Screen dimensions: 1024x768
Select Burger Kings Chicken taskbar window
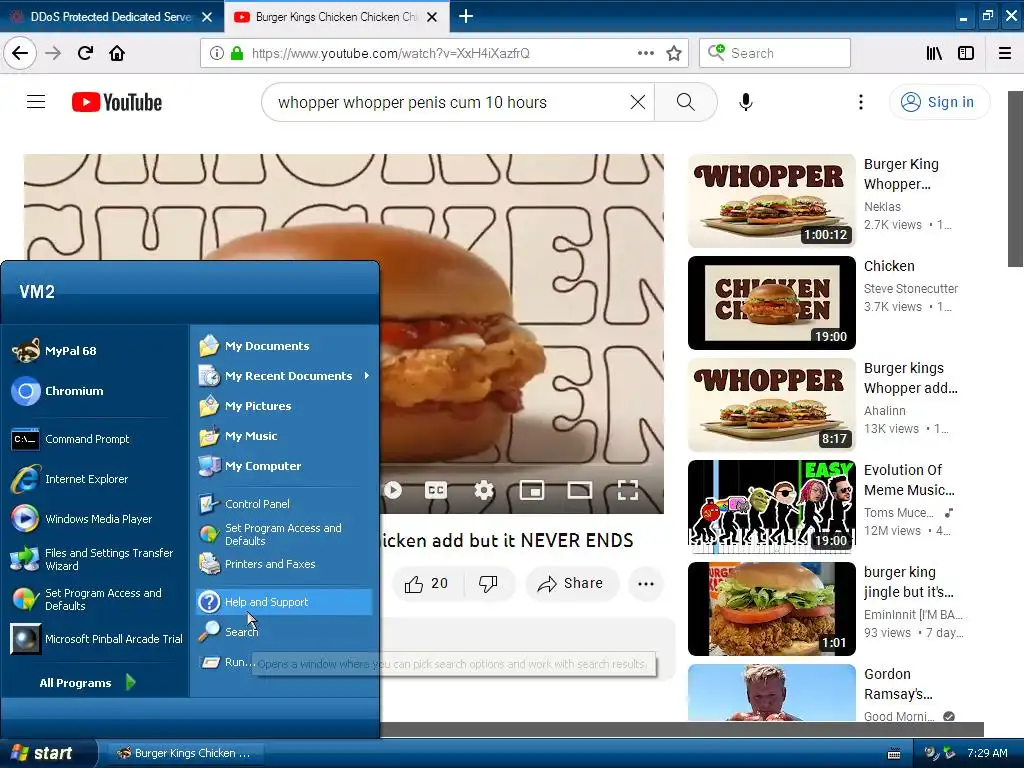184,753
